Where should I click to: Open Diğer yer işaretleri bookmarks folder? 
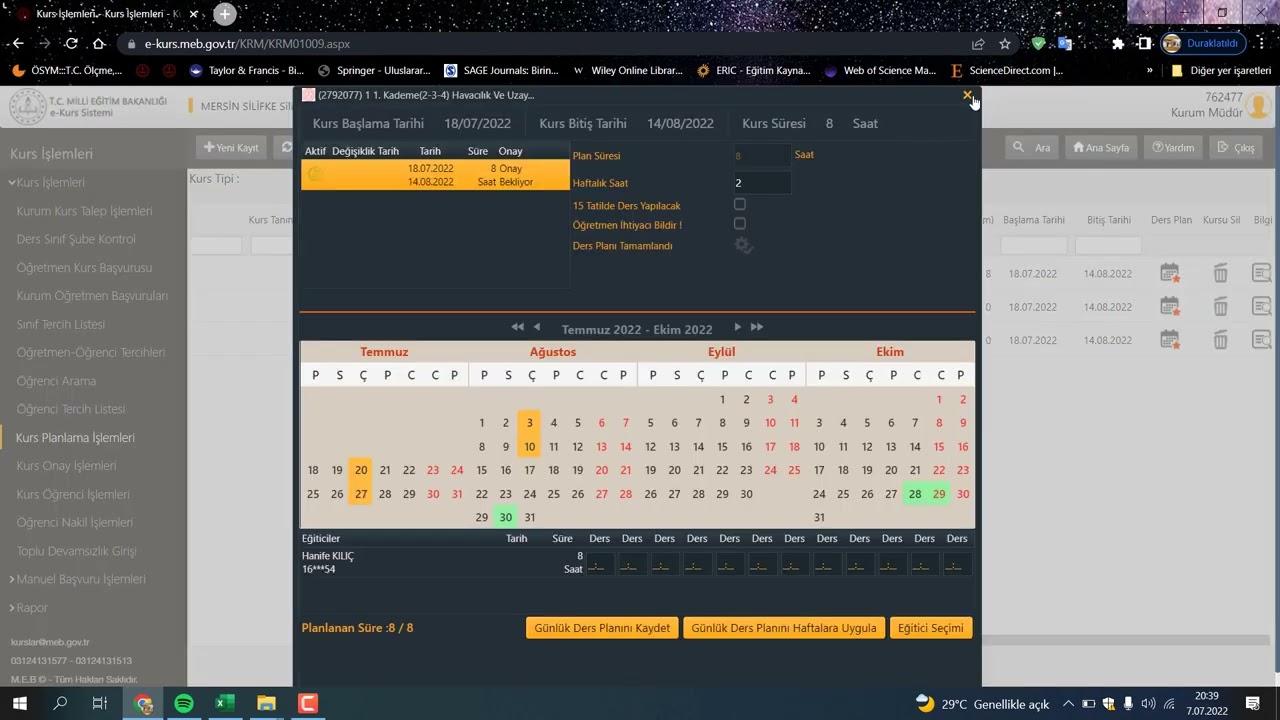point(1222,70)
